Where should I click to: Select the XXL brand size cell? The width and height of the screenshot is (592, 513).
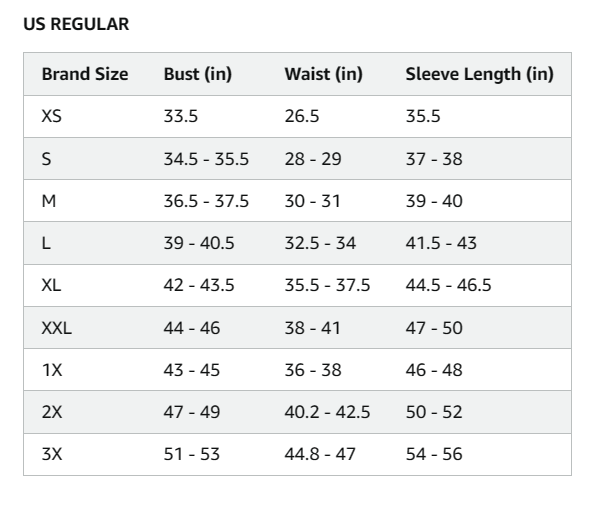[56, 328]
